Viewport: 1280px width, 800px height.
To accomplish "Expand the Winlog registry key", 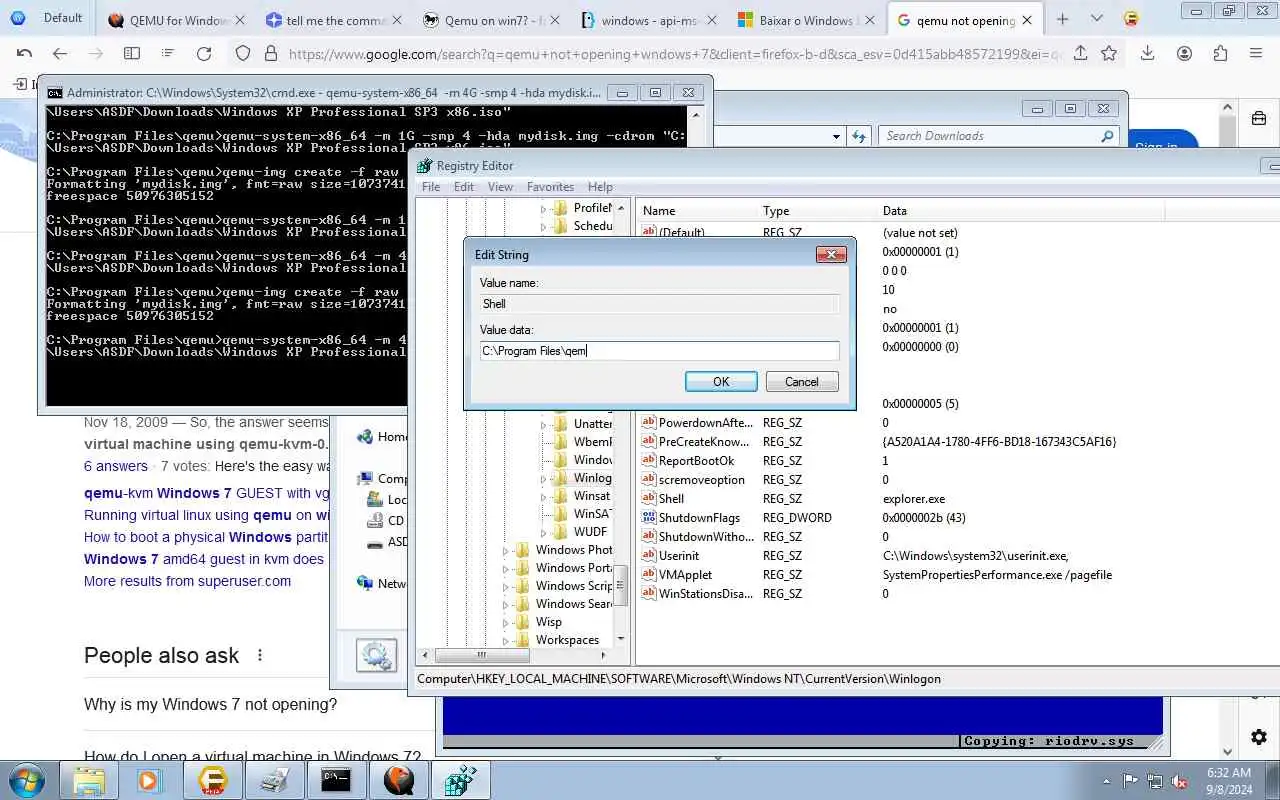I will point(544,479).
